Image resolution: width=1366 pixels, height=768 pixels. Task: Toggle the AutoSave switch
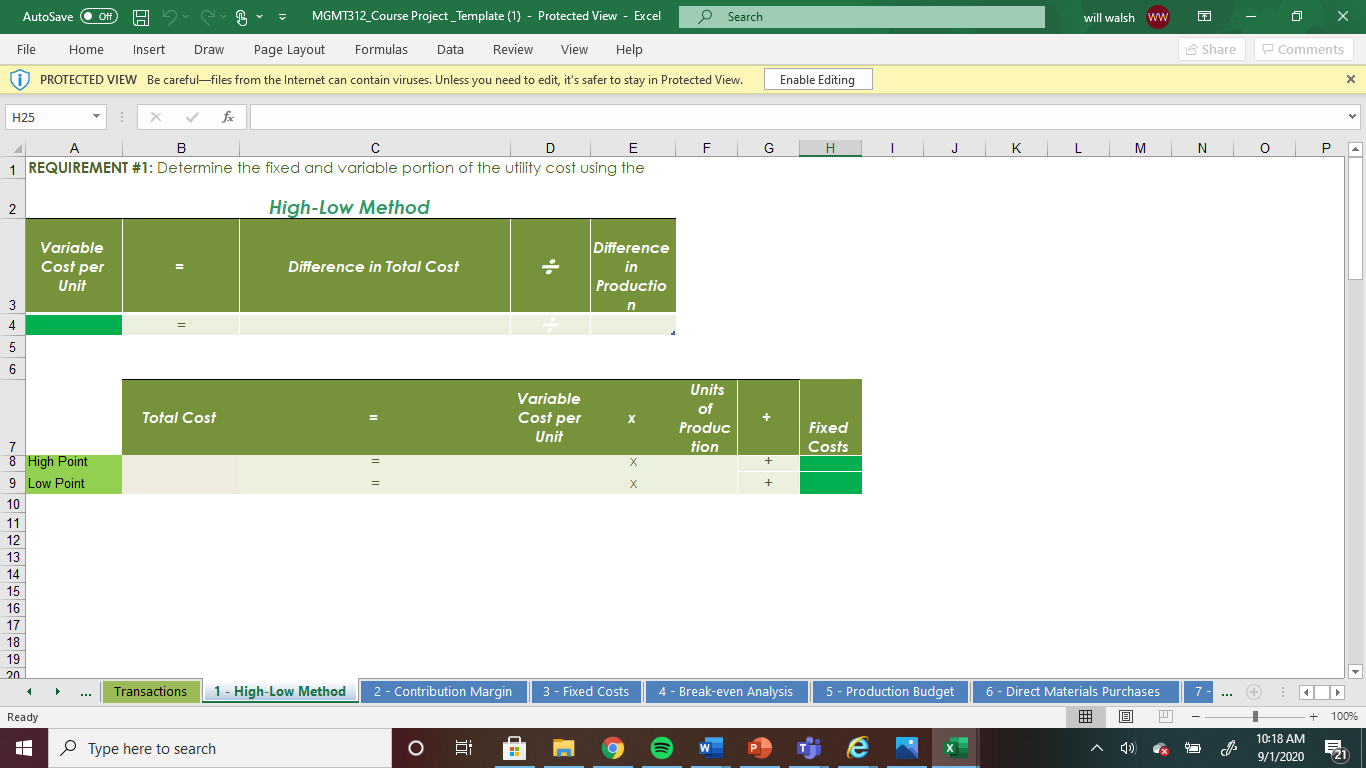click(99, 17)
